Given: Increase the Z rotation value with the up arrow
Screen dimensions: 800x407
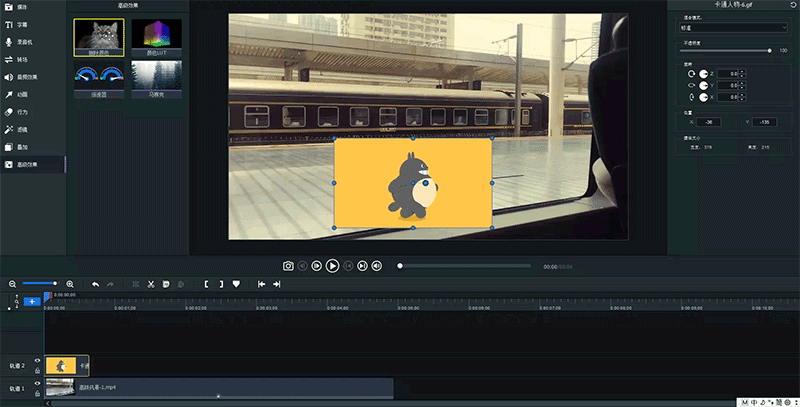Looking at the screenshot, I should click(742, 72).
